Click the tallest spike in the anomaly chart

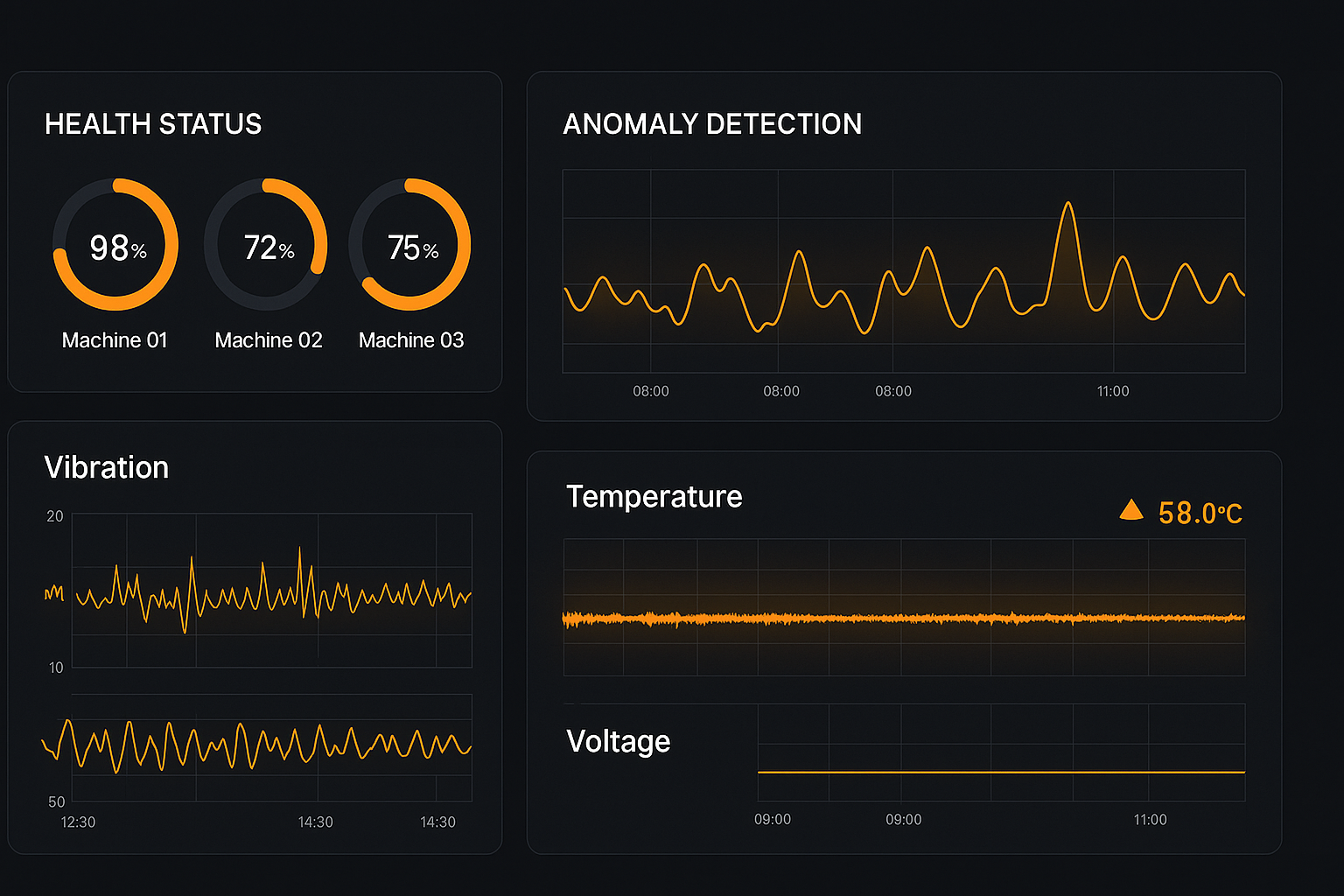[1067, 206]
